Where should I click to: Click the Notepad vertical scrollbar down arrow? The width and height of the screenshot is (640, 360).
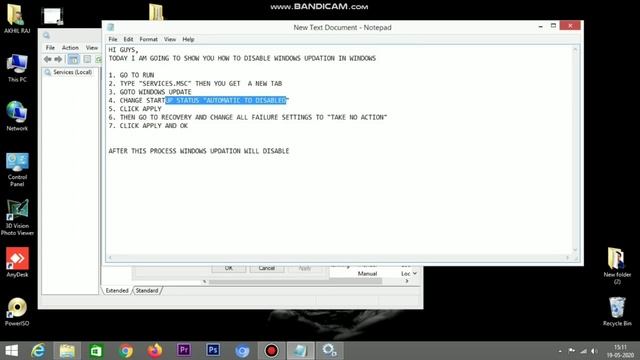click(x=575, y=250)
